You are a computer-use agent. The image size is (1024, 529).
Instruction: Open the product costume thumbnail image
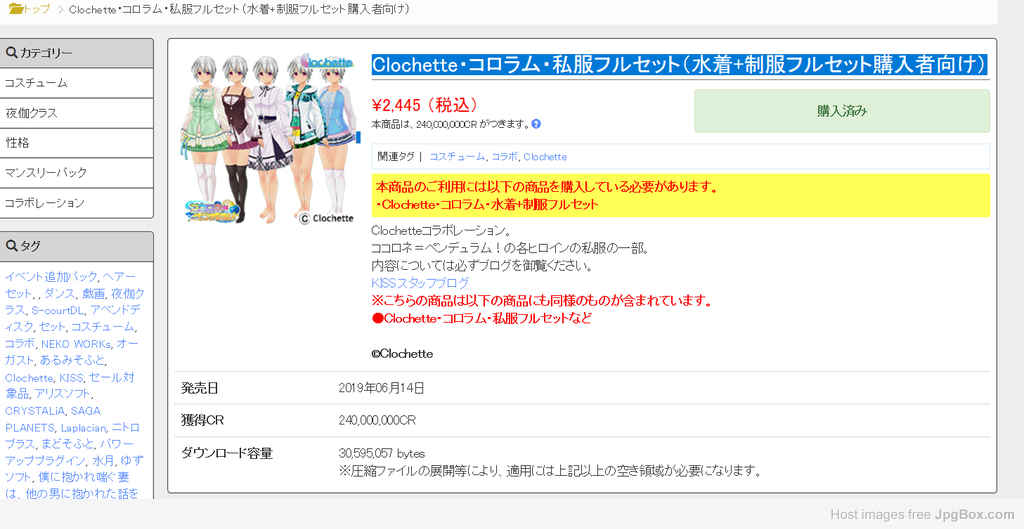click(x=268, y=139)
